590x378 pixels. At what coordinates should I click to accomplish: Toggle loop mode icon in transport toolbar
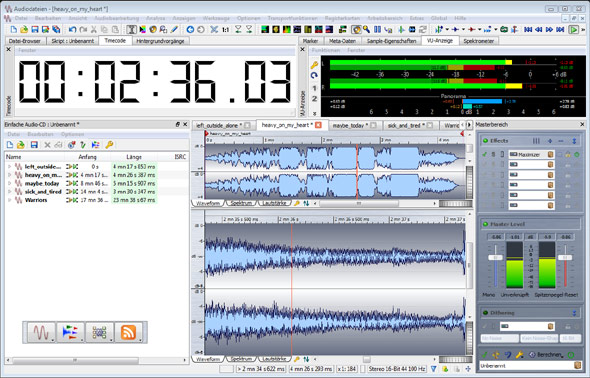504,29
